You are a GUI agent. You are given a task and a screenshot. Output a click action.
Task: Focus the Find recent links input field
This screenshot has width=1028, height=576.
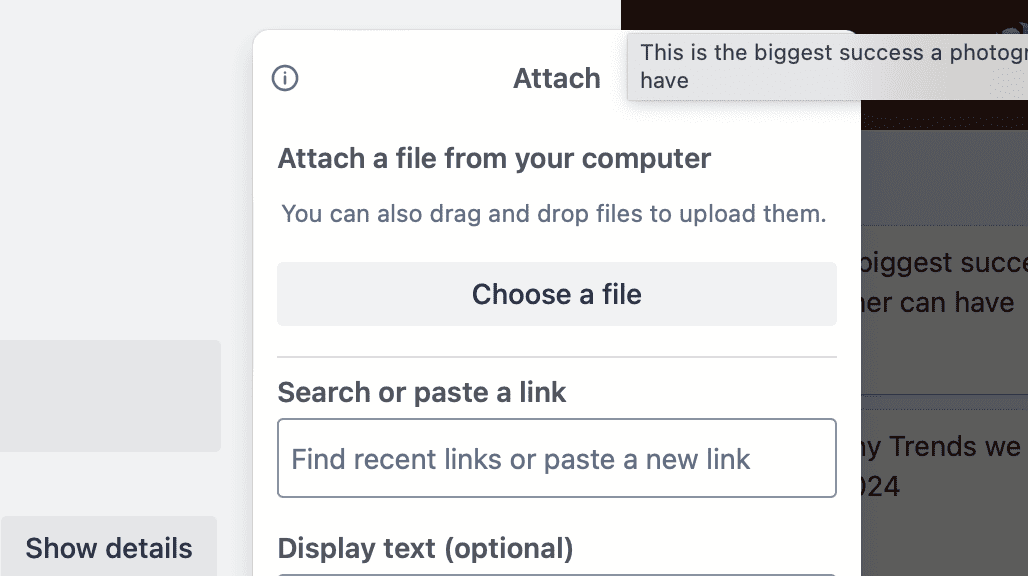pyautogui.click(x=556, y=459)
